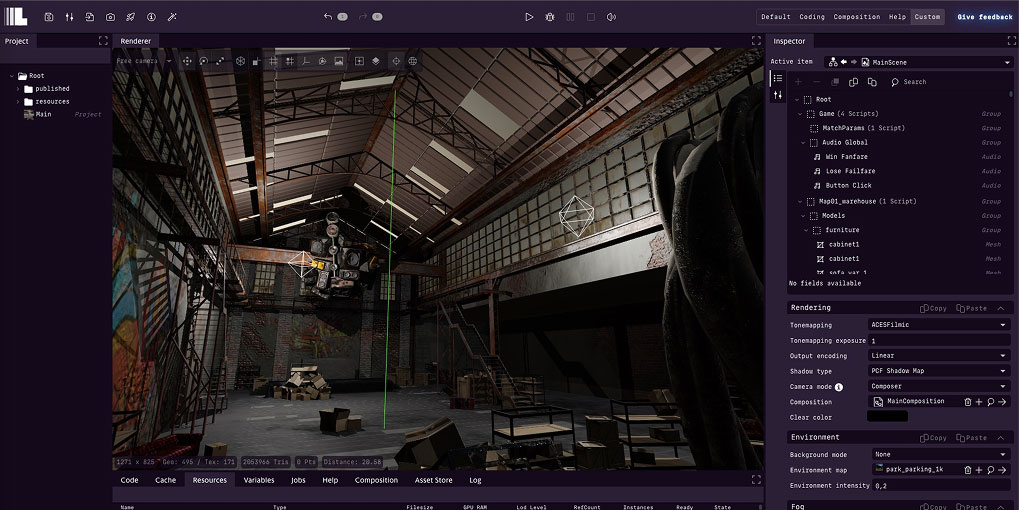The height and width of the screenshot is (510, 1019).
Task: Toggle the image background icon in renderer toolbar
Action: pyautogui.click(x=339, y=61)
